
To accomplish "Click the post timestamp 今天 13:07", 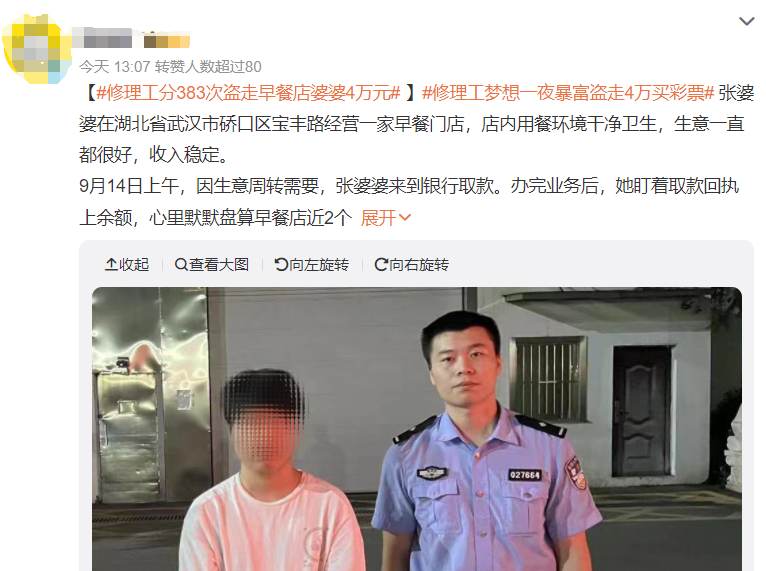I will [115, 66].
